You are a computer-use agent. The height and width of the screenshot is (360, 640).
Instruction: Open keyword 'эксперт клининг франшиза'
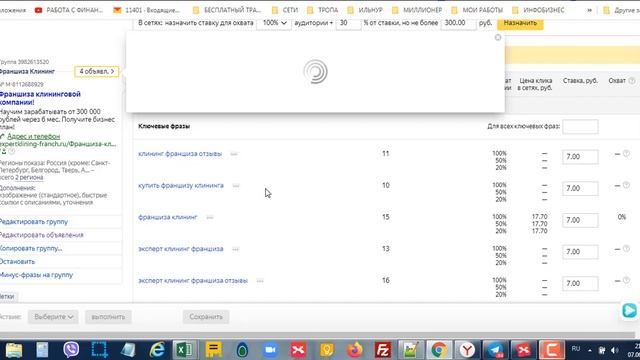[x=180, y=249]
